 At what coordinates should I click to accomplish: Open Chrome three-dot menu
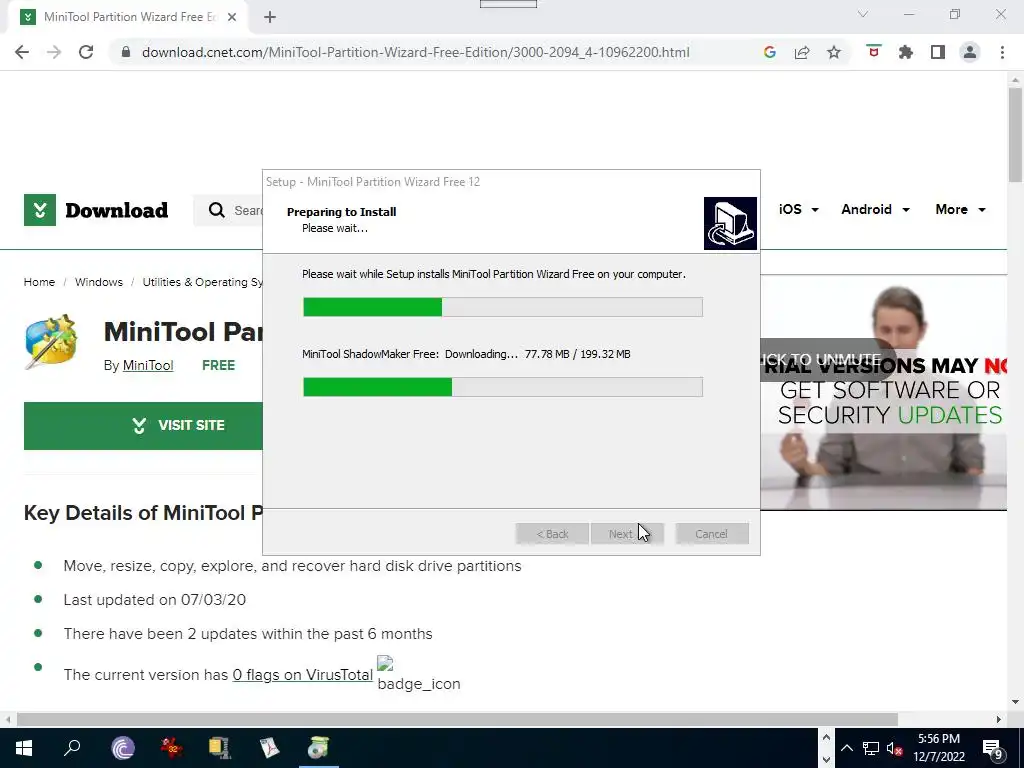point(1002,52)
